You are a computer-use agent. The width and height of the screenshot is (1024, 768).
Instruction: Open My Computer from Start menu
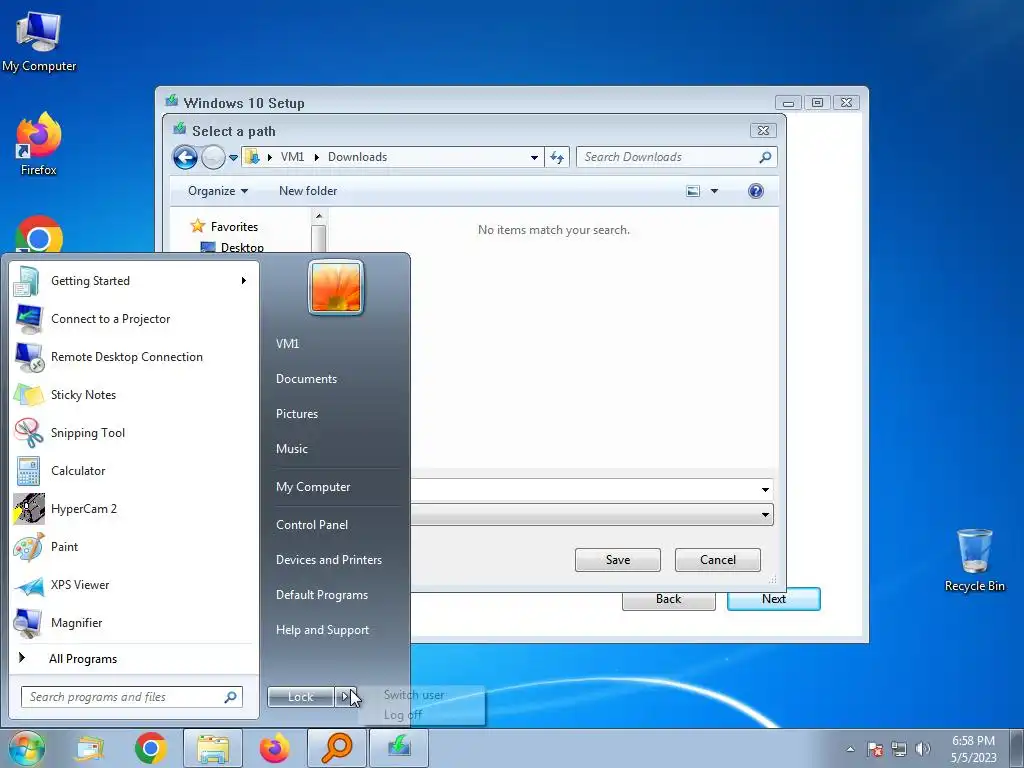[313, 487]
